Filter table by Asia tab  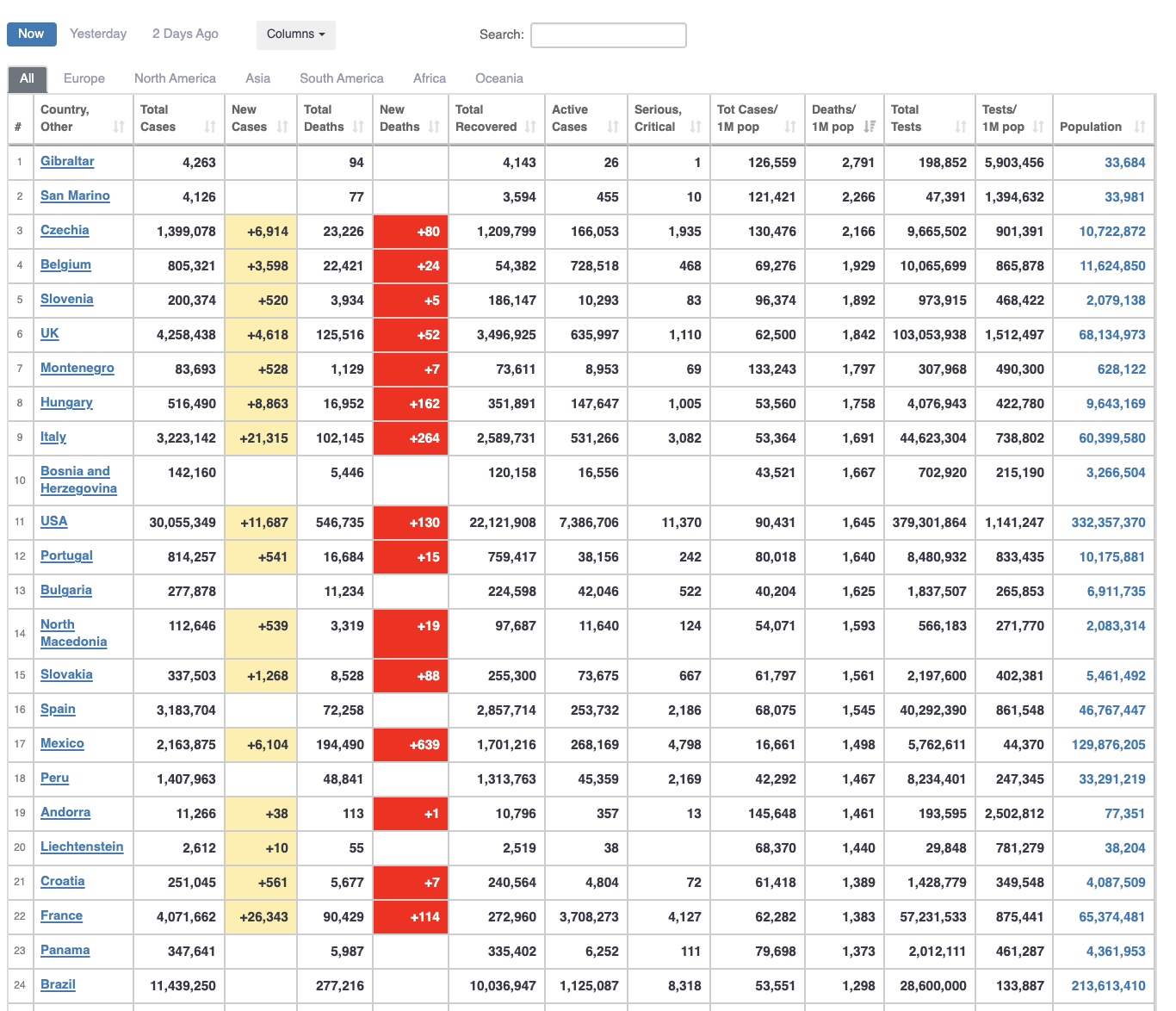(257, 78)
